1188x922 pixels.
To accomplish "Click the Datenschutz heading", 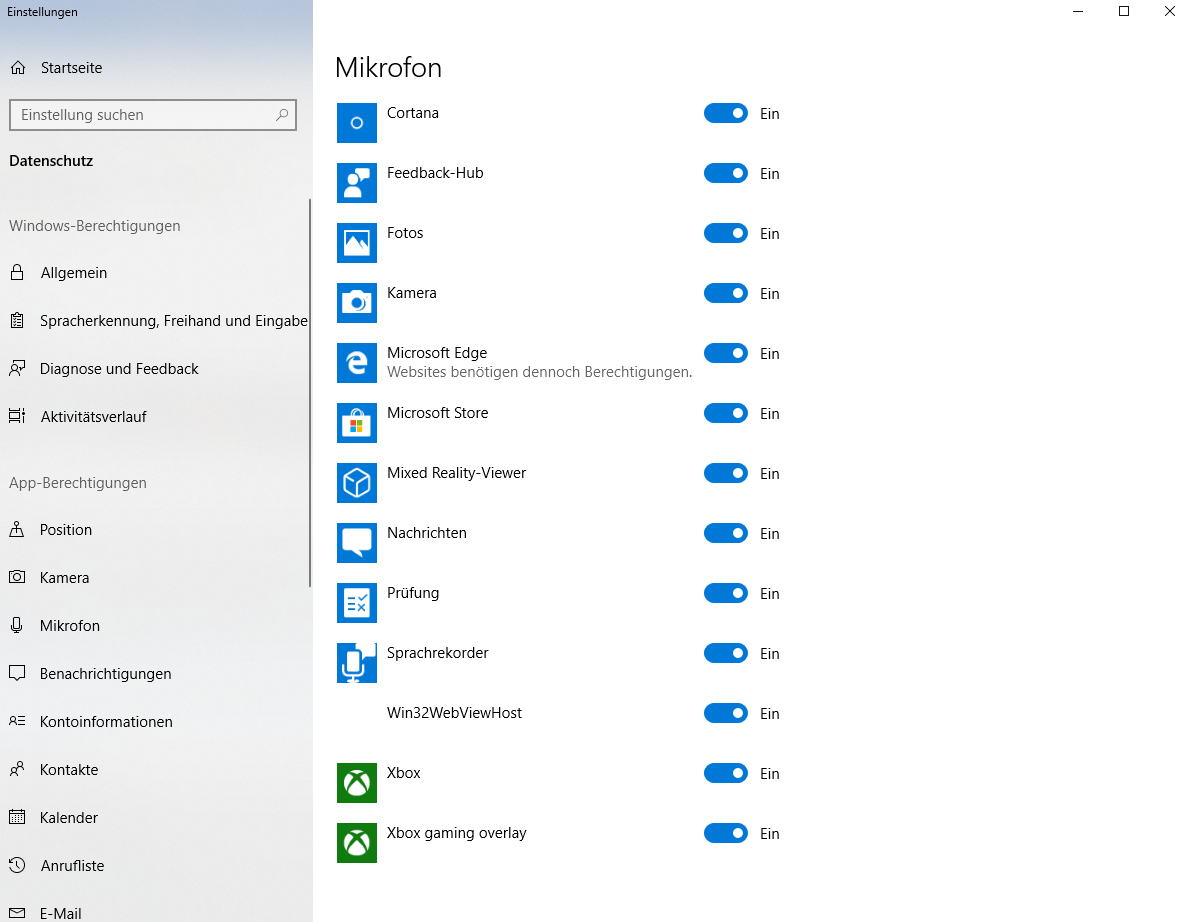I will (51, 161).
